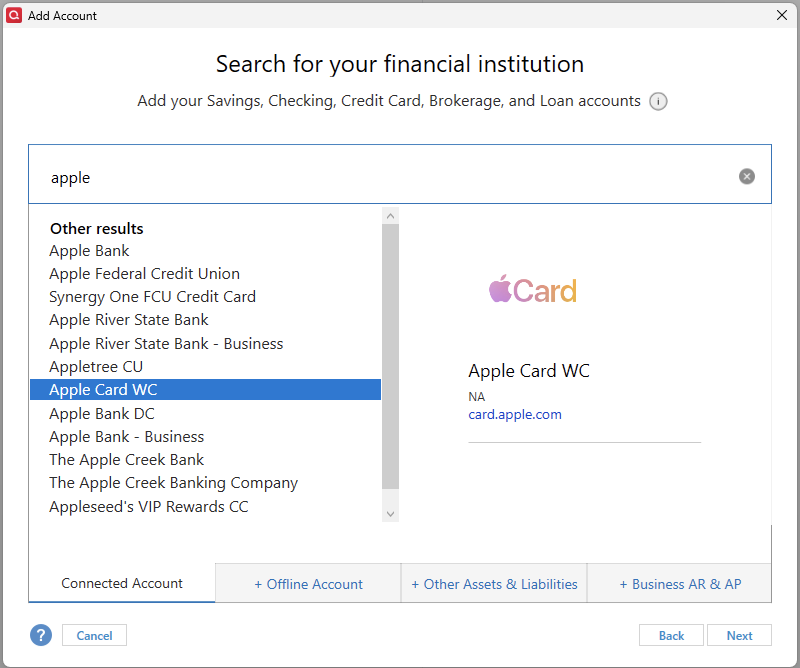Click the Apple Card logo image
The height and width of the screenshot is (668, 800).
[x=533, y=289]
